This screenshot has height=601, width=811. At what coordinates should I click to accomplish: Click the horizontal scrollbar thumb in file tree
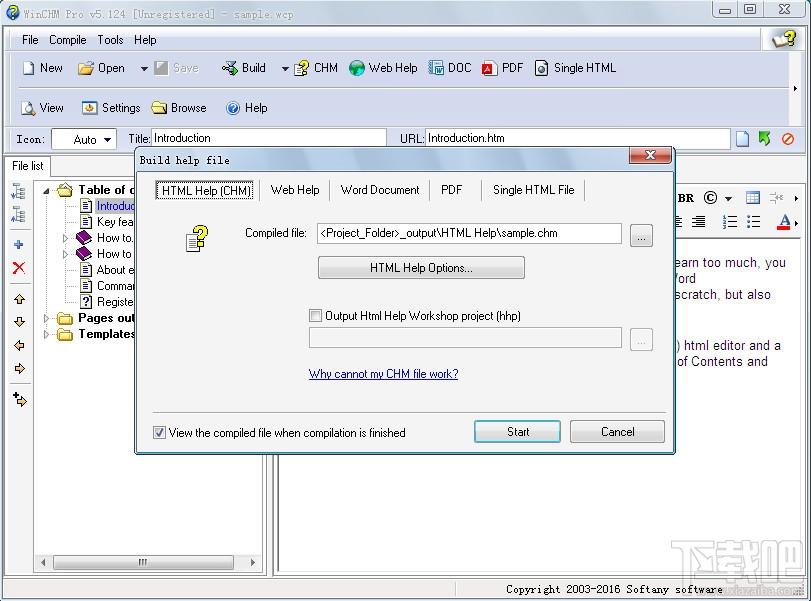(x=143, y=562)
